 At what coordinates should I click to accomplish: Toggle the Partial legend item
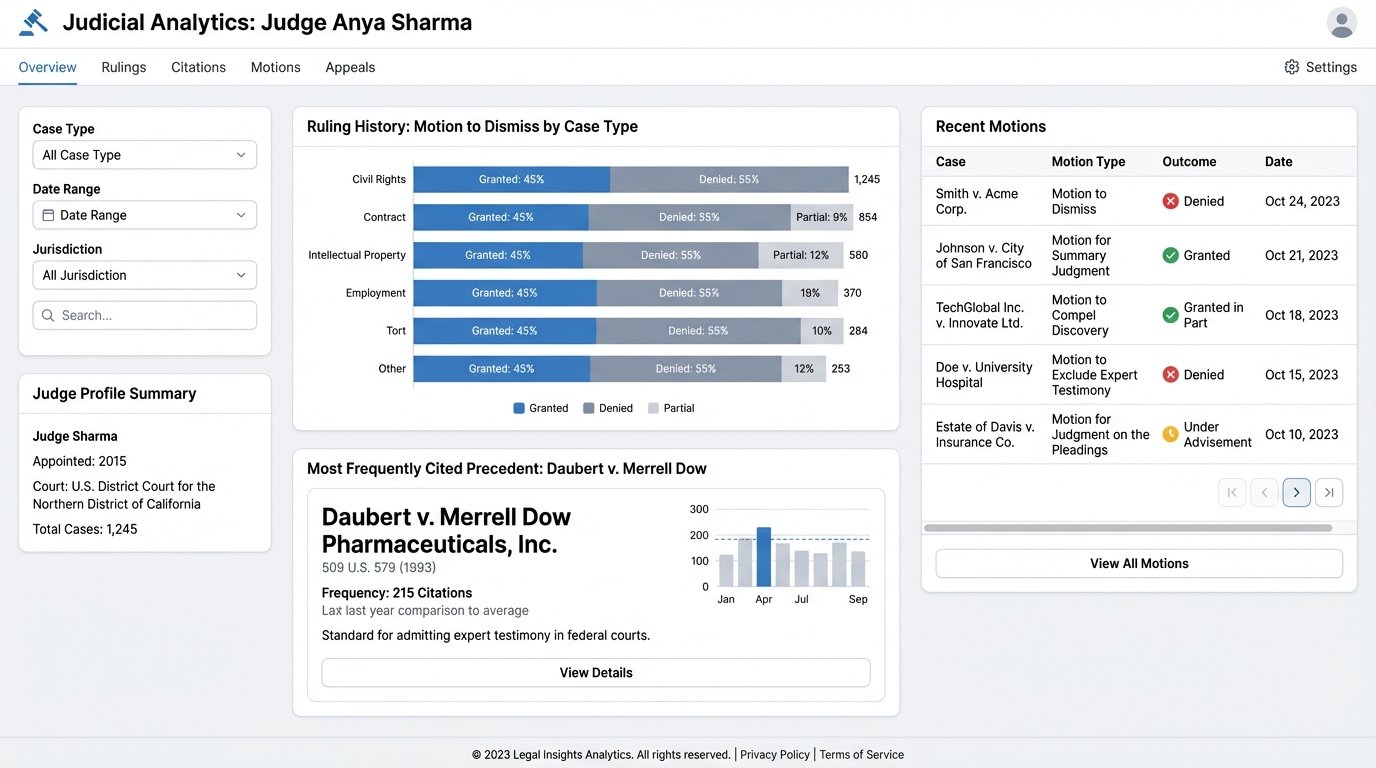click(x=671, y=408)
